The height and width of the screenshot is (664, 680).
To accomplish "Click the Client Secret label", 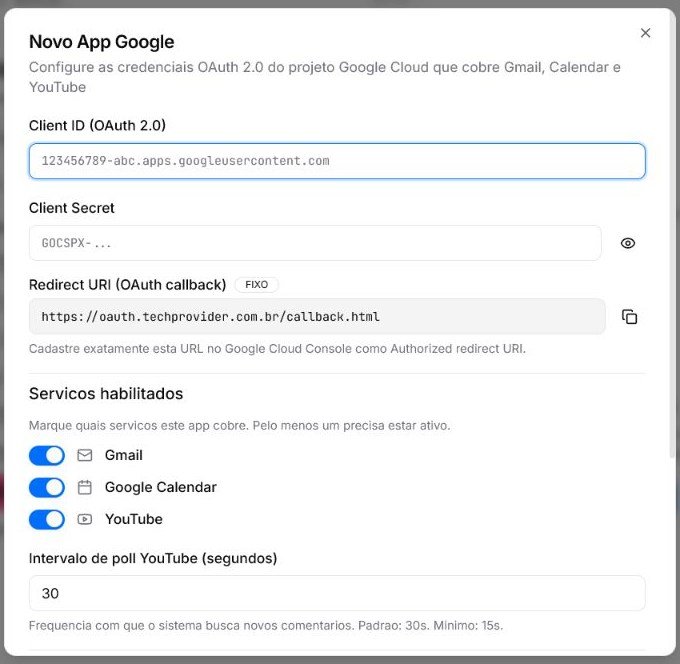I will point(72,208).
